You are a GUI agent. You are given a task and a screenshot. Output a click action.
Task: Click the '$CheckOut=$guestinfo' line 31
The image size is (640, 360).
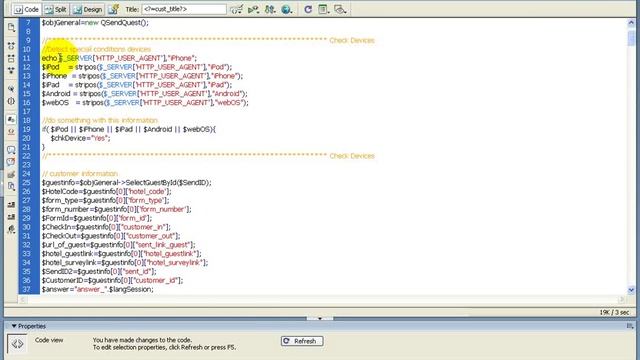(111, 236)
